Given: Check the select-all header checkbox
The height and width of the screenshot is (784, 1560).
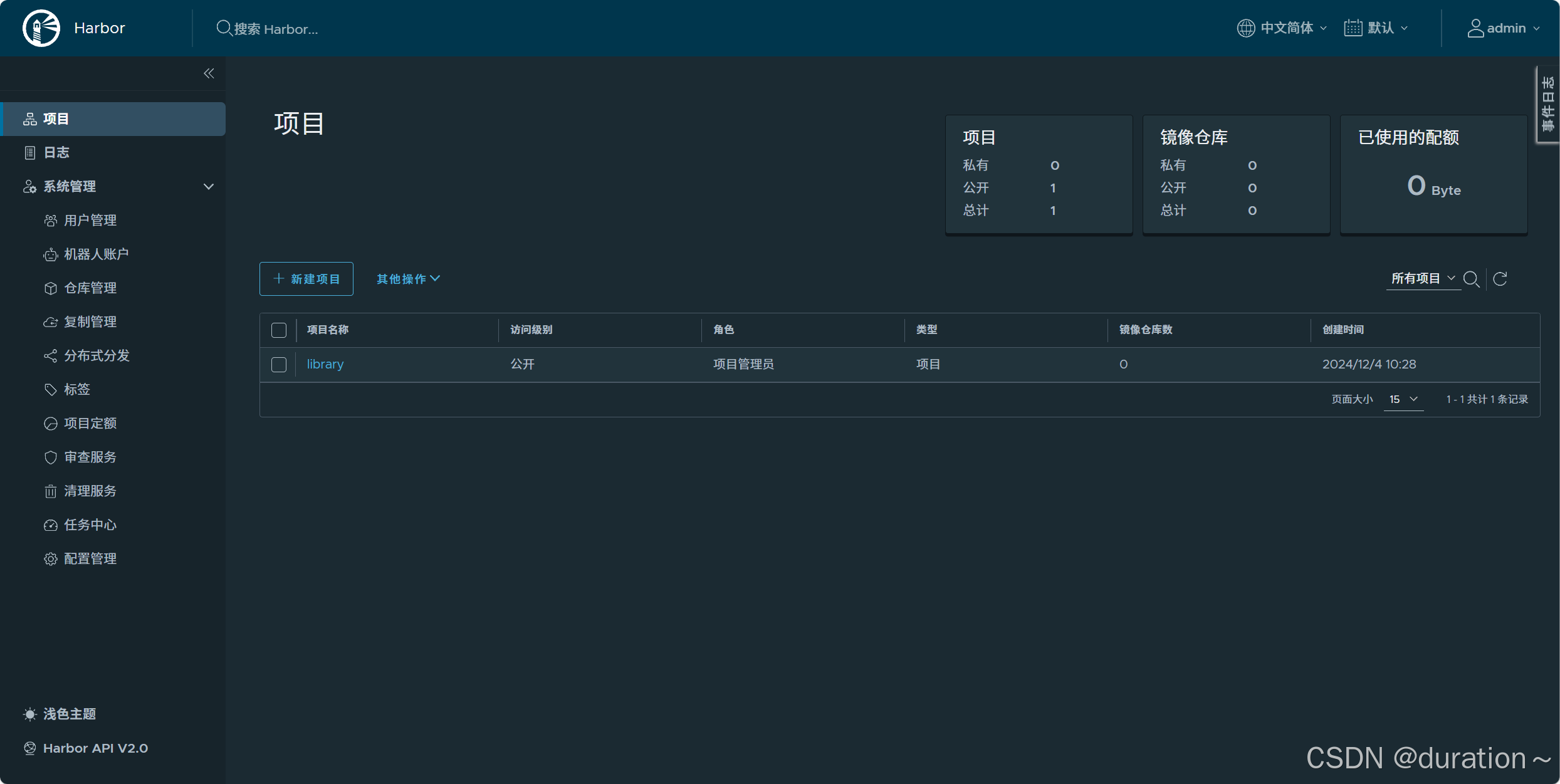Looking at the screenshot, I should 279,330.
